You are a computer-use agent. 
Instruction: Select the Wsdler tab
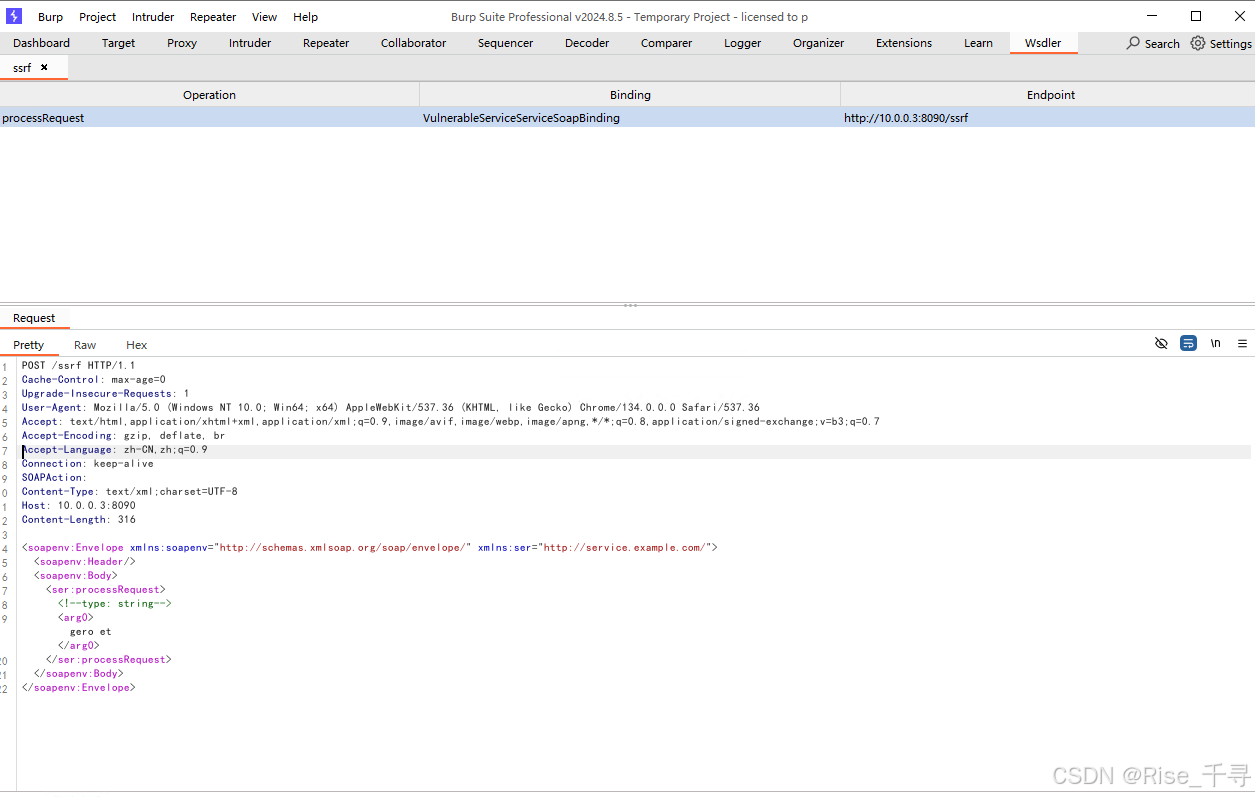pos(1043,43)
